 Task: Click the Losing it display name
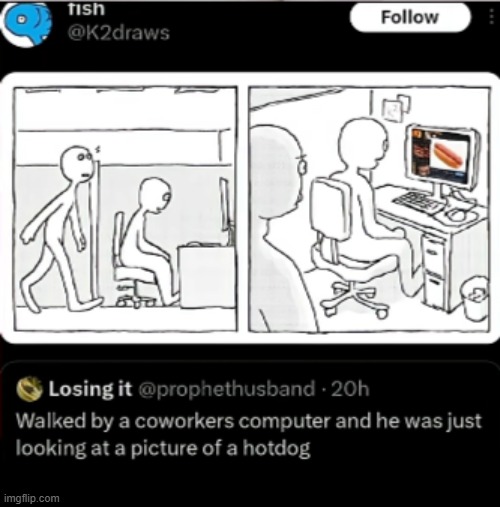click(91, 389)
